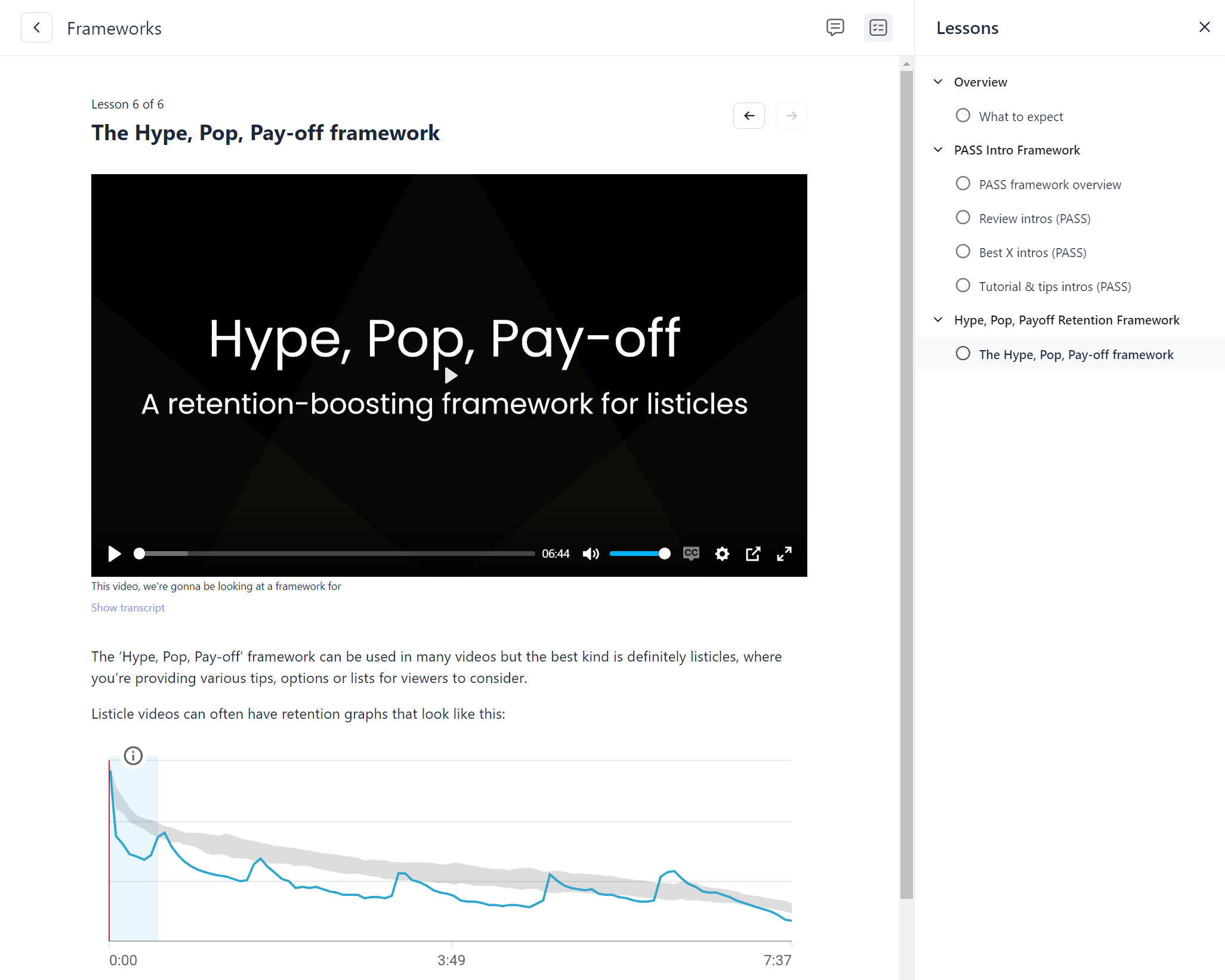
Task: Mute the video volume speaker icon
Action: click(x=591, y=554)
